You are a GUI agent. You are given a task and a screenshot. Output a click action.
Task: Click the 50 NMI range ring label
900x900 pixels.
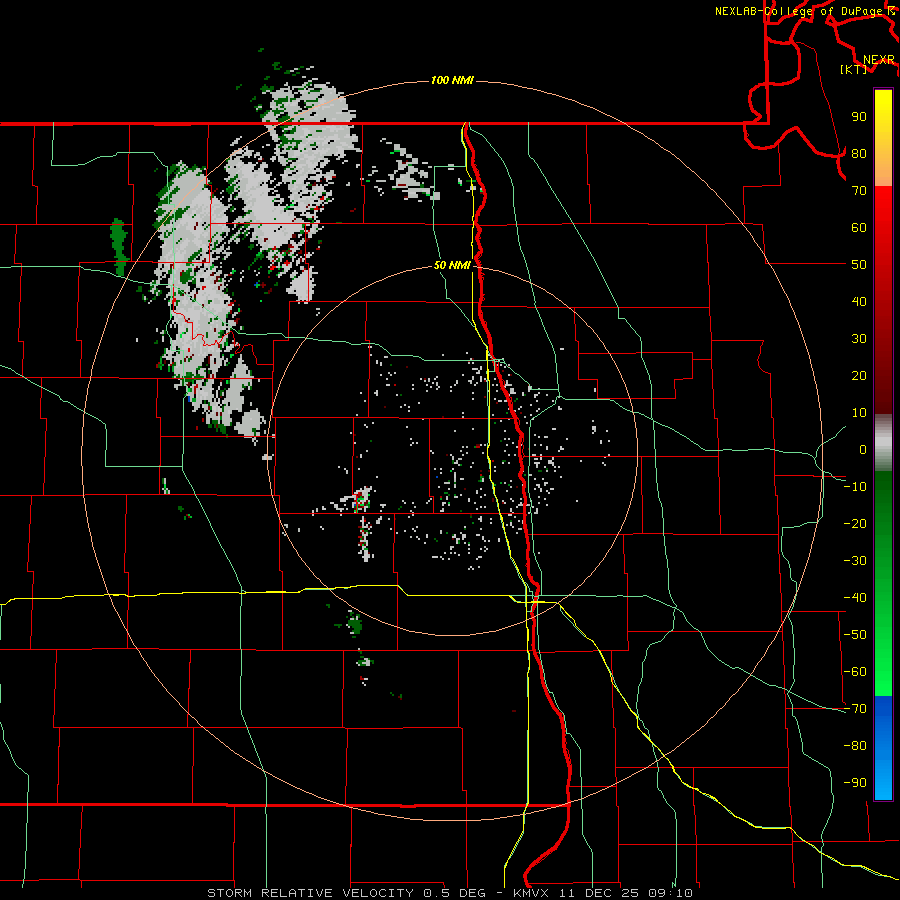point(452,265)
